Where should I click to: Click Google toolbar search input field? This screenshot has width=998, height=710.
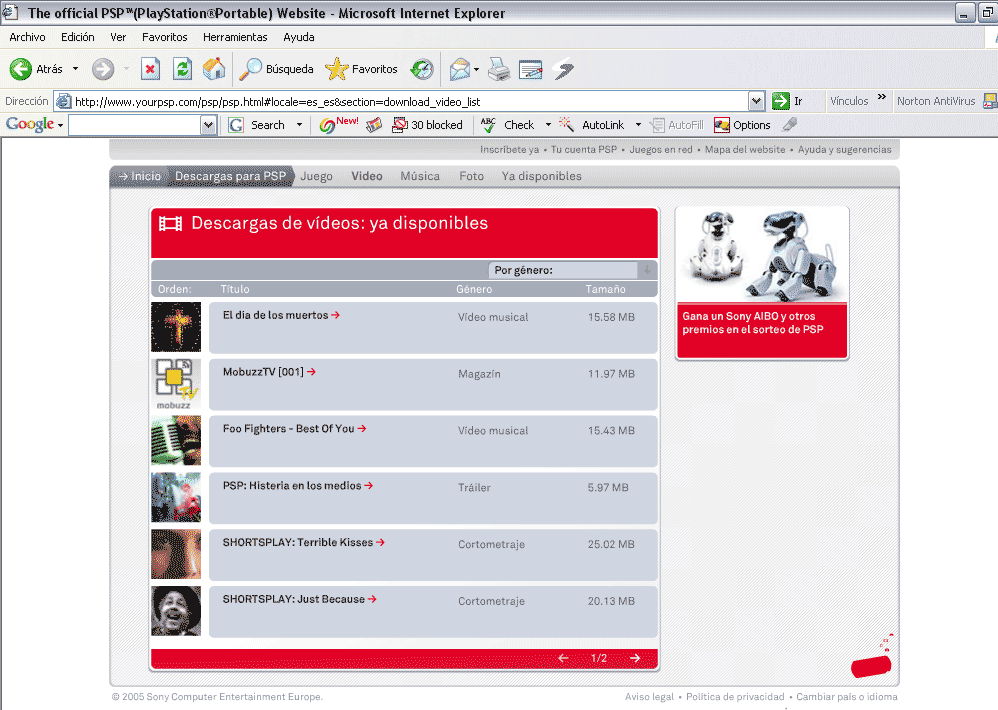pos(134,125)
